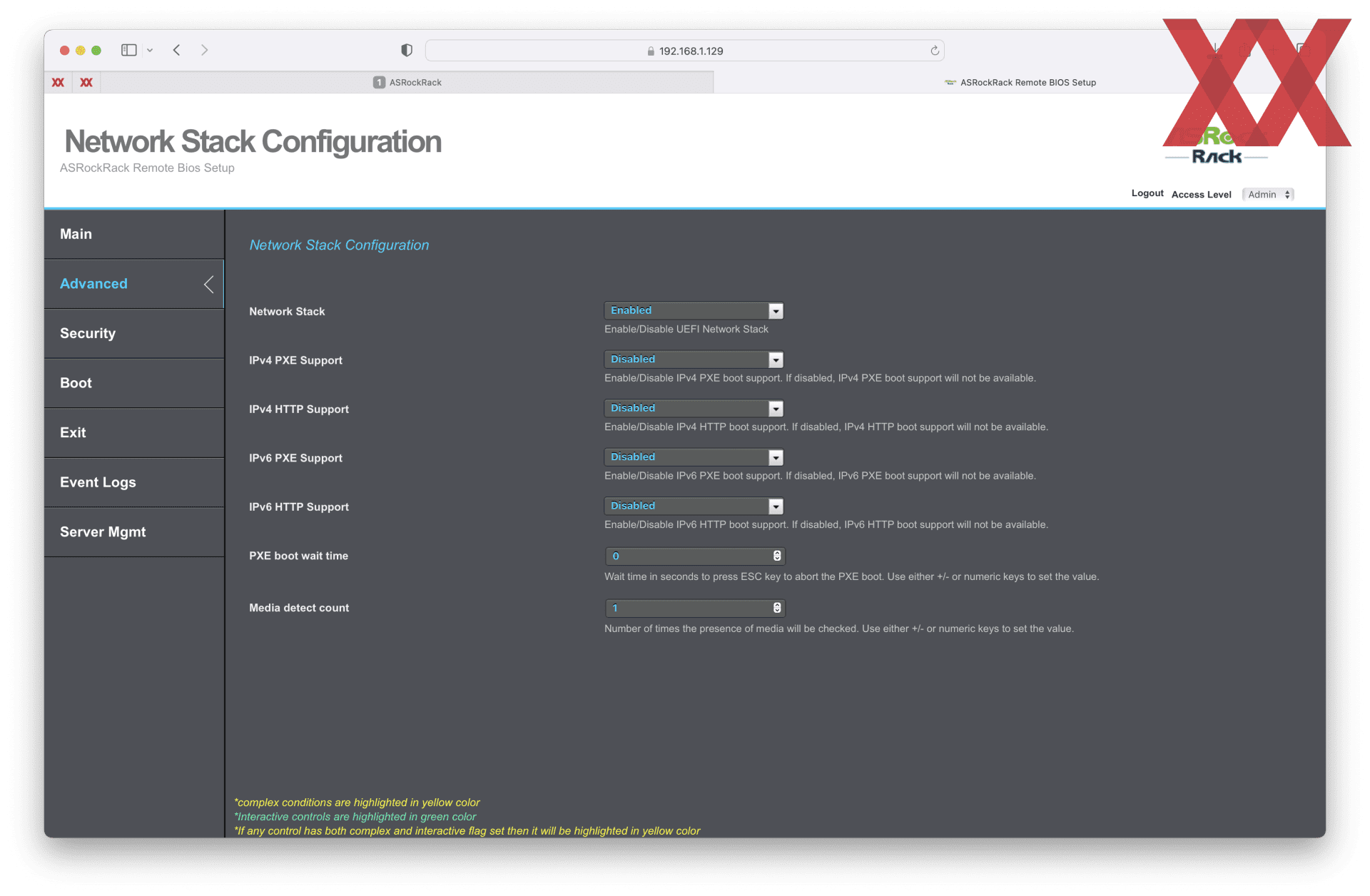Click the 192.168.1.129 address bar
The image size is (1370, 896).
[685, 51]
